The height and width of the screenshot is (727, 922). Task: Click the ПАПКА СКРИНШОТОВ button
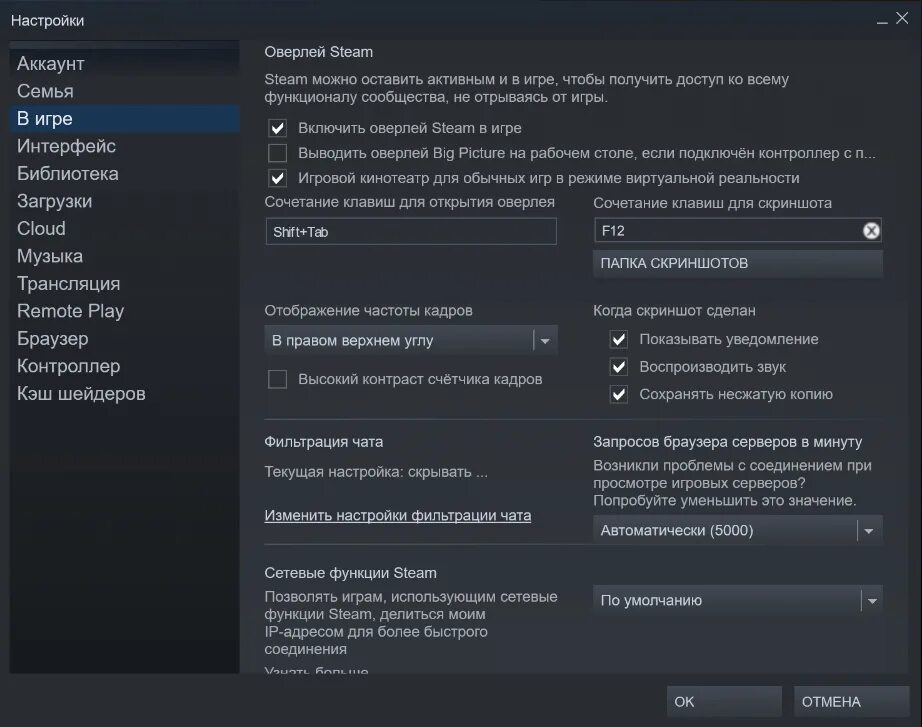click(737, 264)
